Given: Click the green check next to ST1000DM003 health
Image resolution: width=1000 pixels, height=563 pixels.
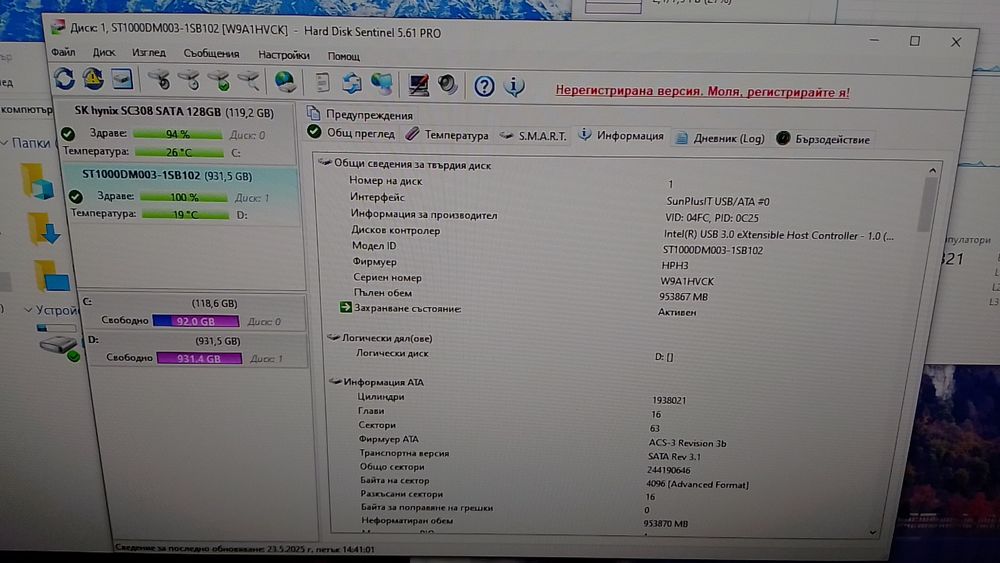Looking at the screenshot, I should [76, 196].
